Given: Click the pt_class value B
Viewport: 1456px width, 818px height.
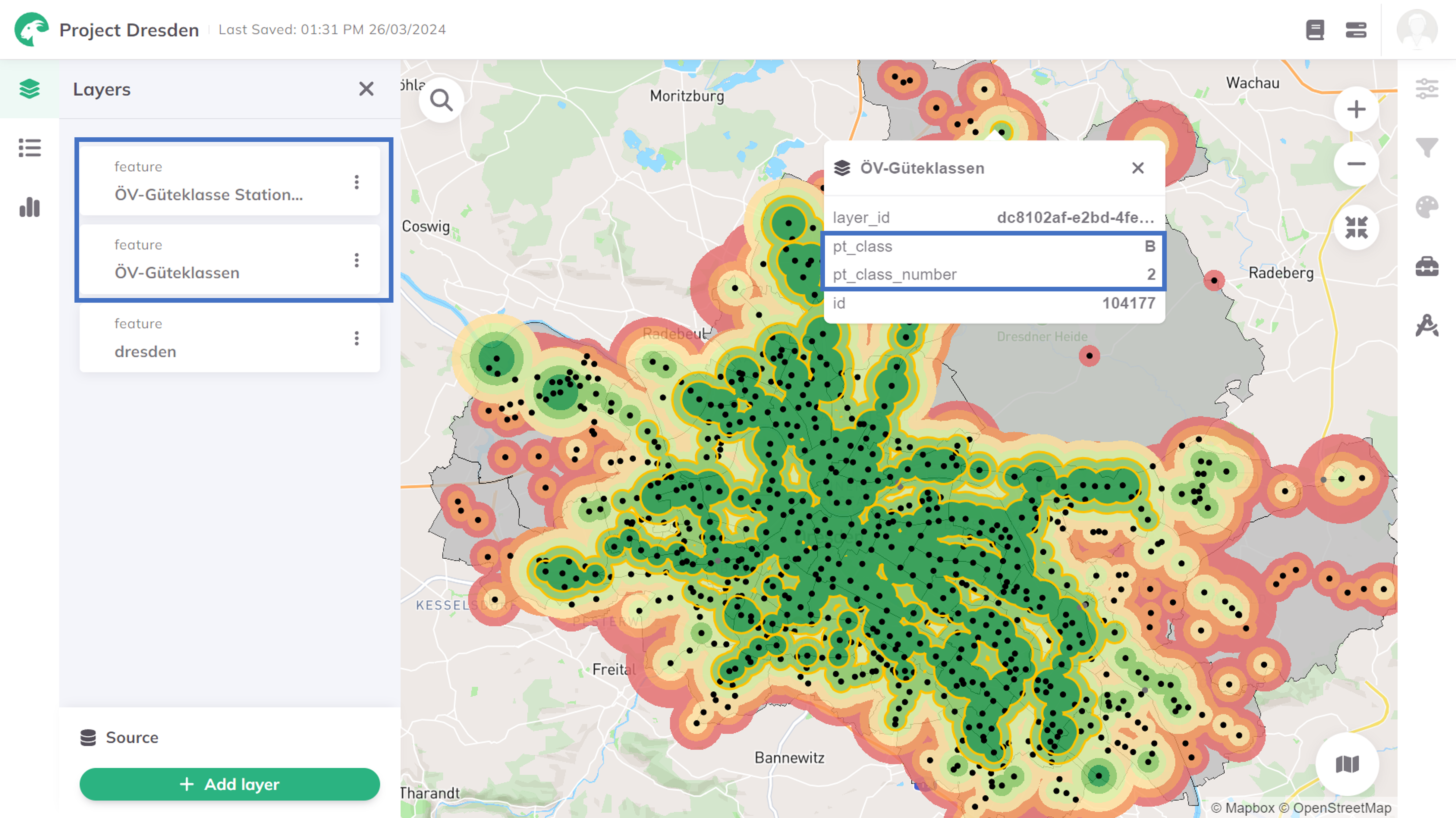Looking at the screenshot, I should 1150,246.
